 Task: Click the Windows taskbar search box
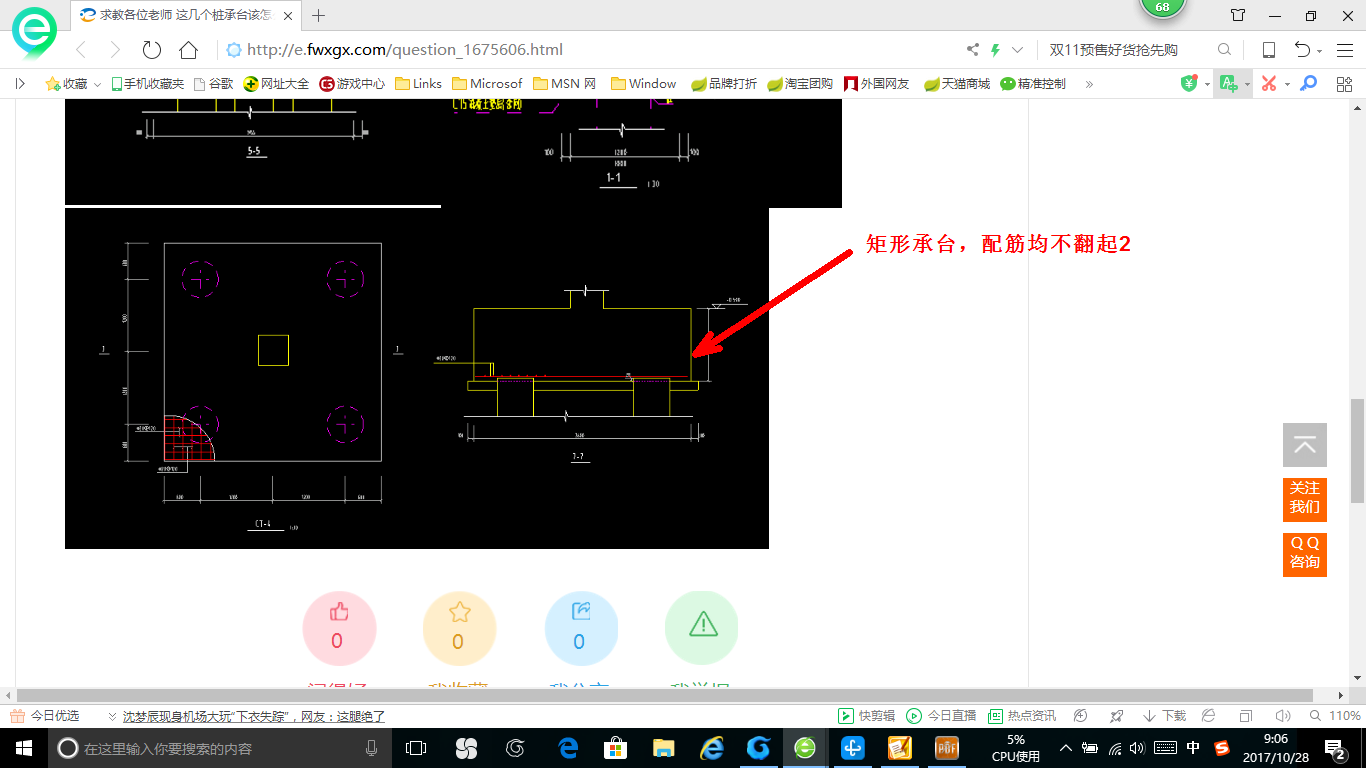219,748
